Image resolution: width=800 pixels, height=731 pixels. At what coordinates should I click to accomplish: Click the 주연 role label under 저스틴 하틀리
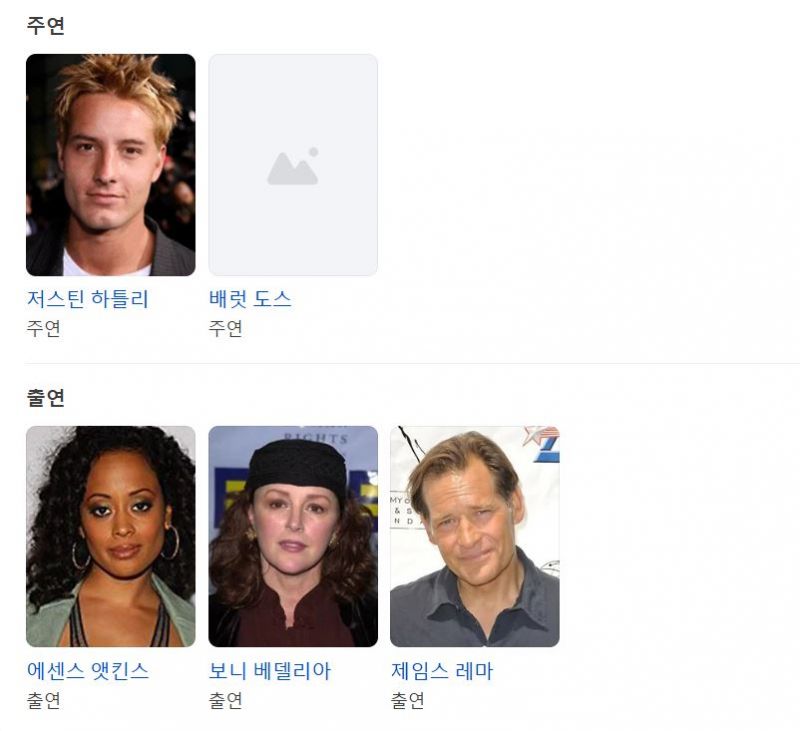point(43,329)
